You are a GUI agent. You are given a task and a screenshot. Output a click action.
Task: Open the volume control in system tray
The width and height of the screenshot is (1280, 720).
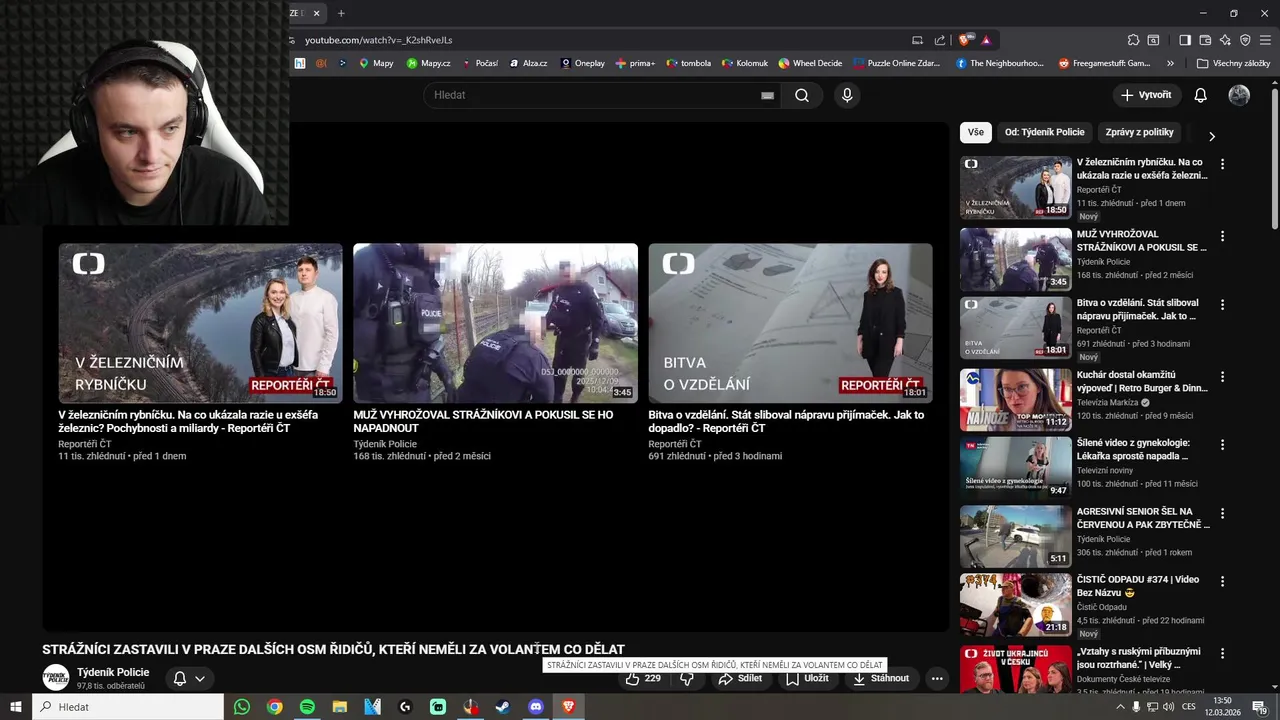pyautogui.click(x=1168, y=707)
